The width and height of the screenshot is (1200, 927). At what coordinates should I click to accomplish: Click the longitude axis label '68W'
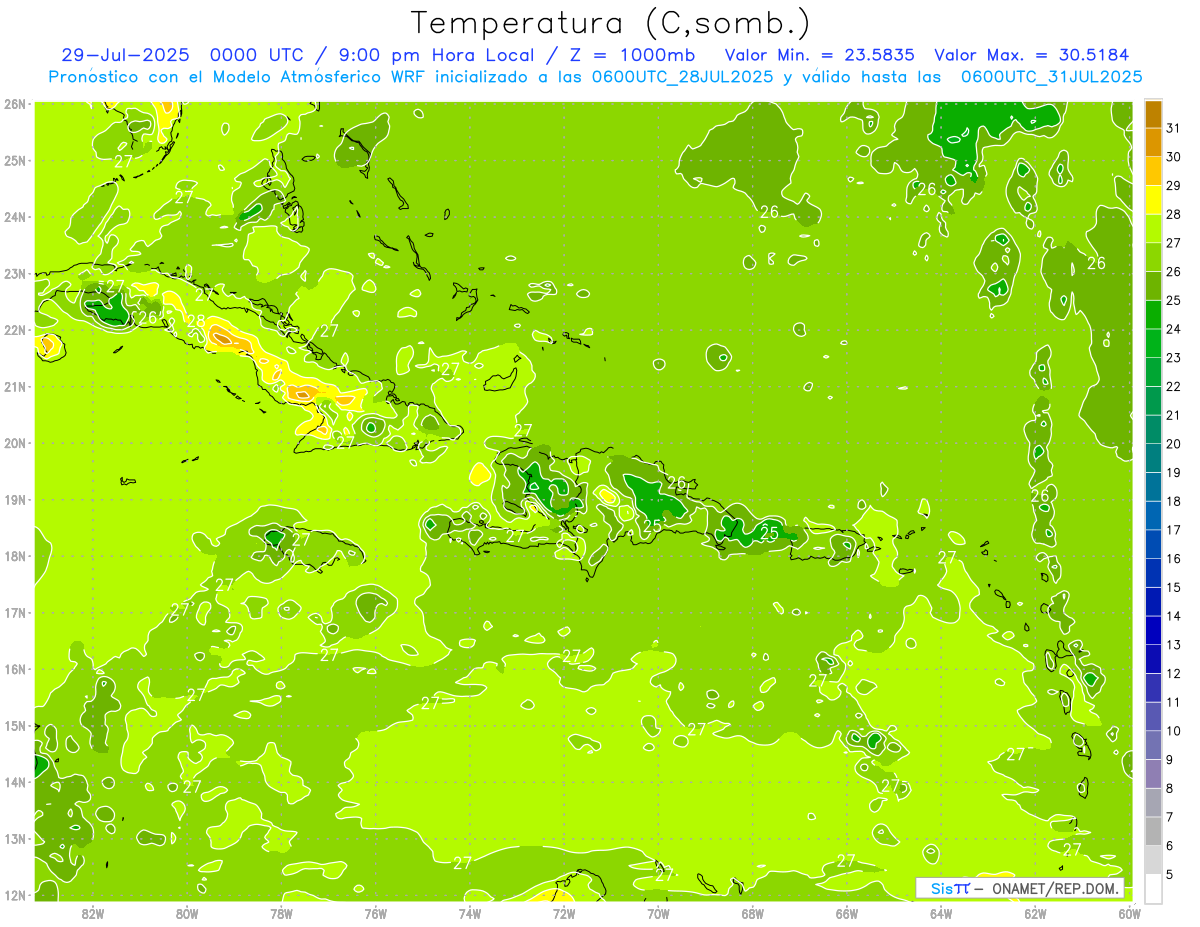click(752, 913)
